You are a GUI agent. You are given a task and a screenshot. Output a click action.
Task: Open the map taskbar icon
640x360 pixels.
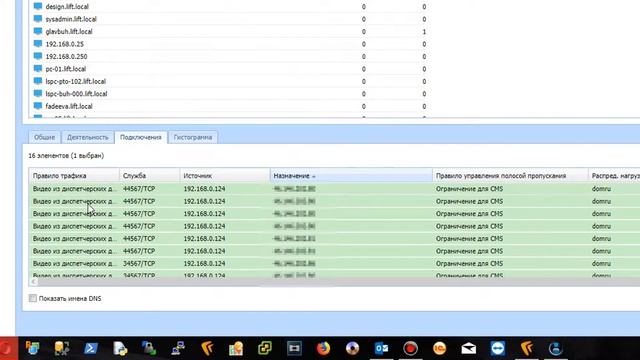click(236, 348)
